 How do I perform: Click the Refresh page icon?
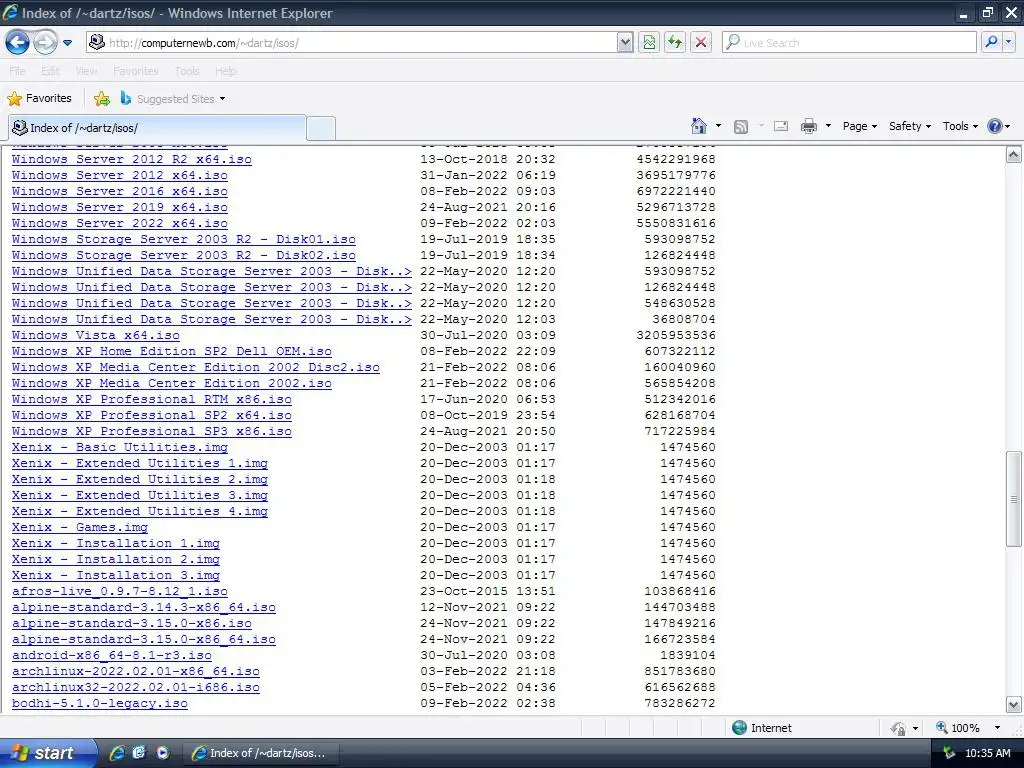click(675, 42)
